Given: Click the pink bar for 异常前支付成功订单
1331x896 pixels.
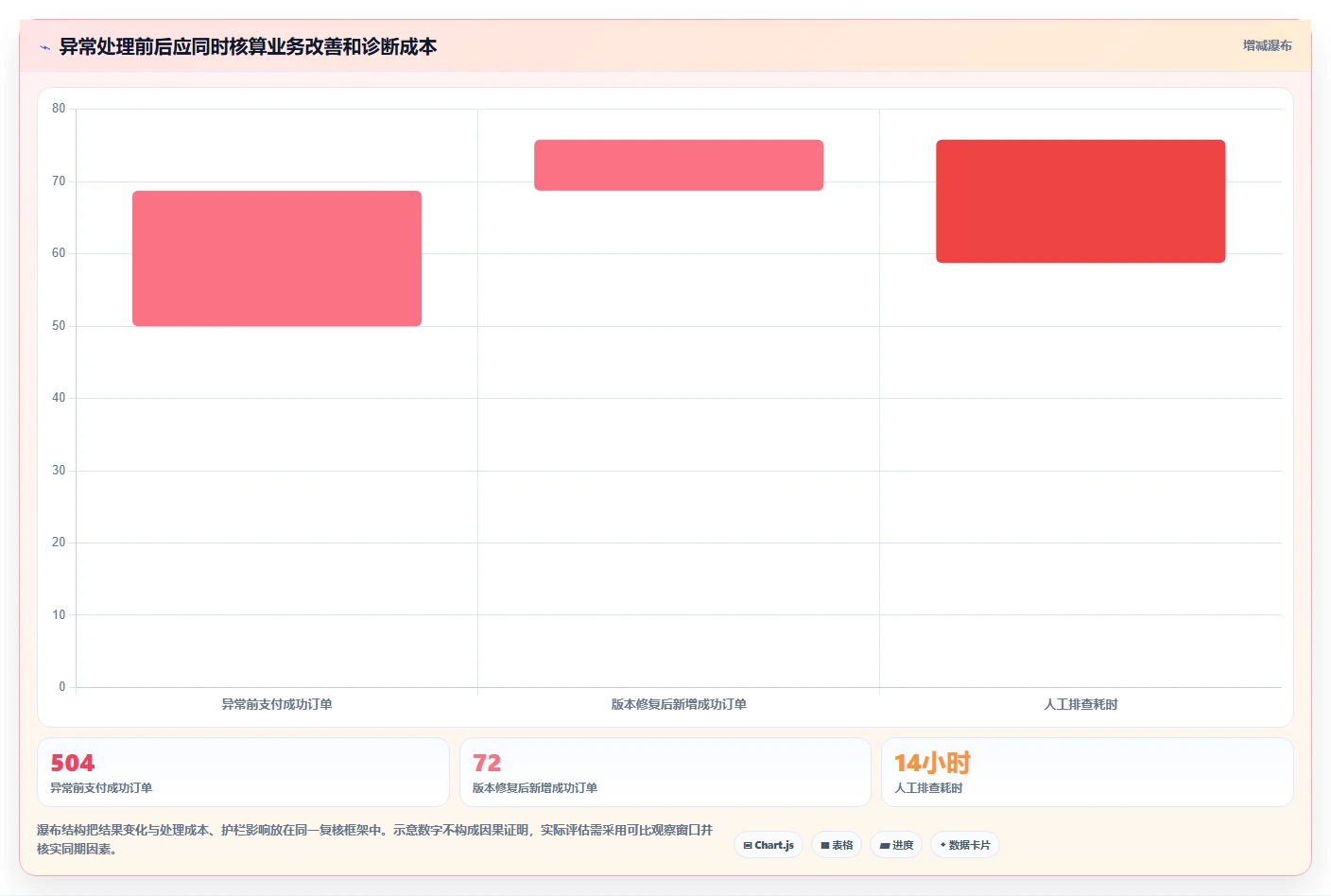Looking at the screenshot, I should click(x=277, y=258).
